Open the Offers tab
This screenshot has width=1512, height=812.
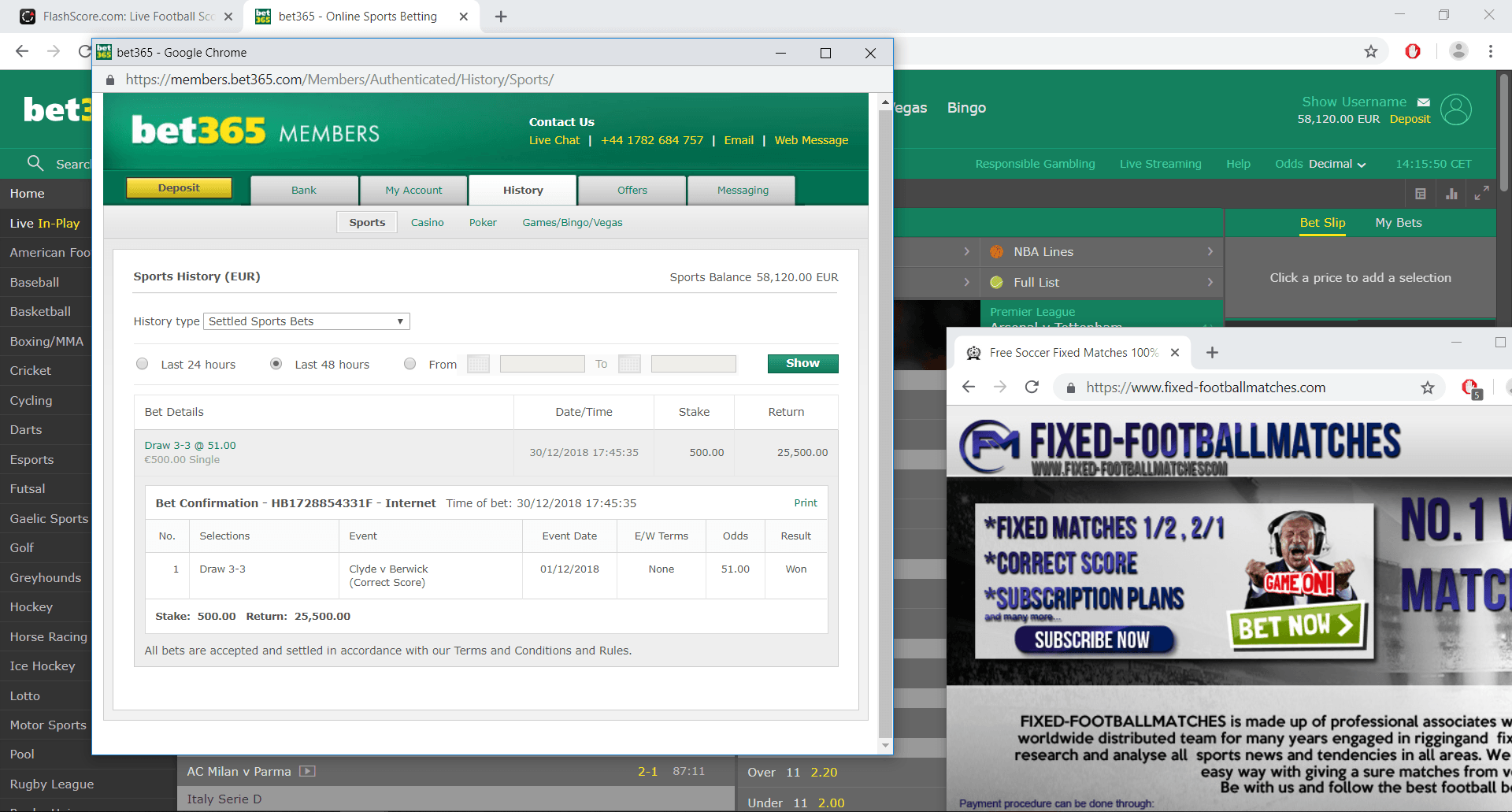coord(632,190)
